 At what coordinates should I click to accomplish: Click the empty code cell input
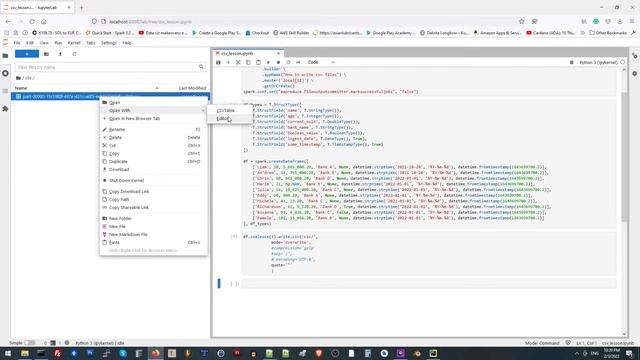(429, 284)
